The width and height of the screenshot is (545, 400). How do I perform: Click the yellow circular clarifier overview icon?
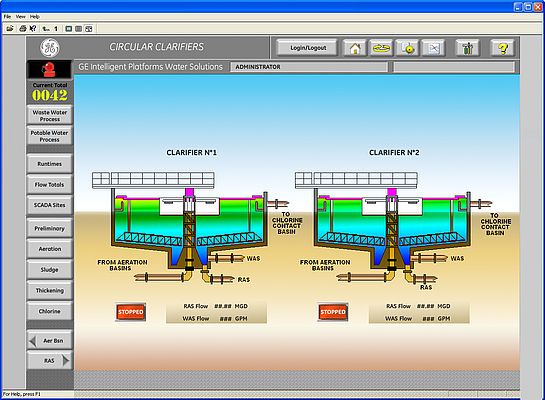point(381,48)
